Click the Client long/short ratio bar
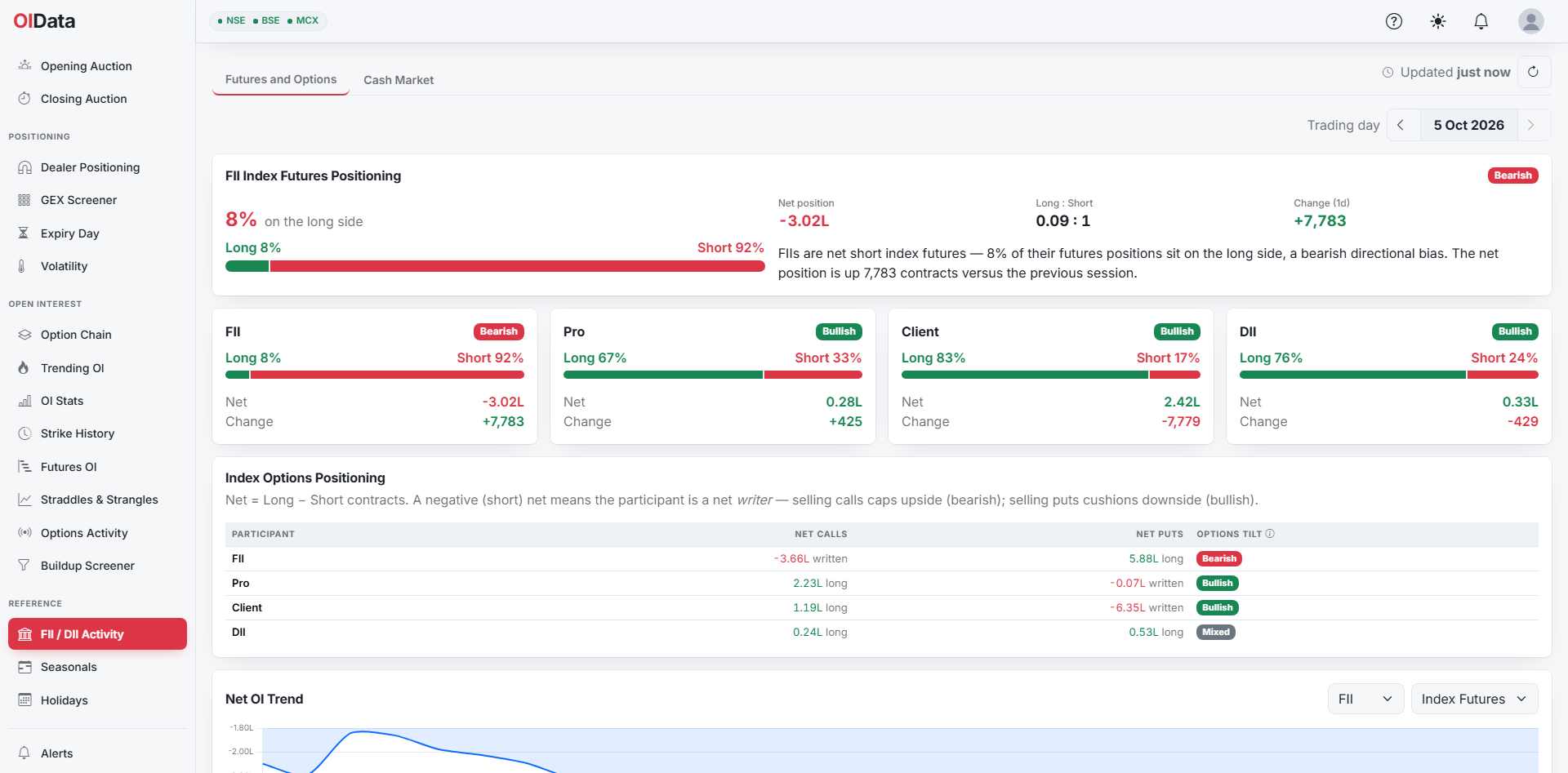1568x773 pixels. pos(1051,375)
